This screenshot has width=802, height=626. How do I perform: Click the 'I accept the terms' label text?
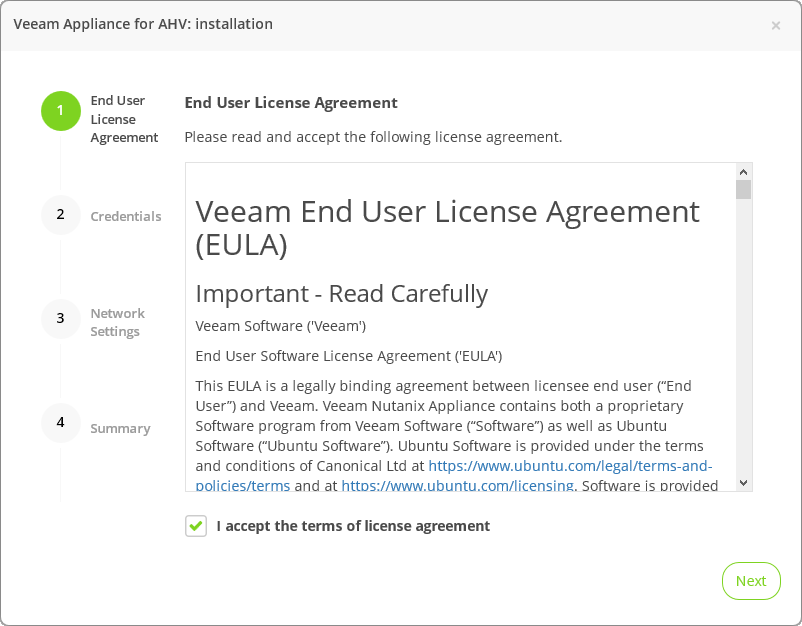[353, 526]
